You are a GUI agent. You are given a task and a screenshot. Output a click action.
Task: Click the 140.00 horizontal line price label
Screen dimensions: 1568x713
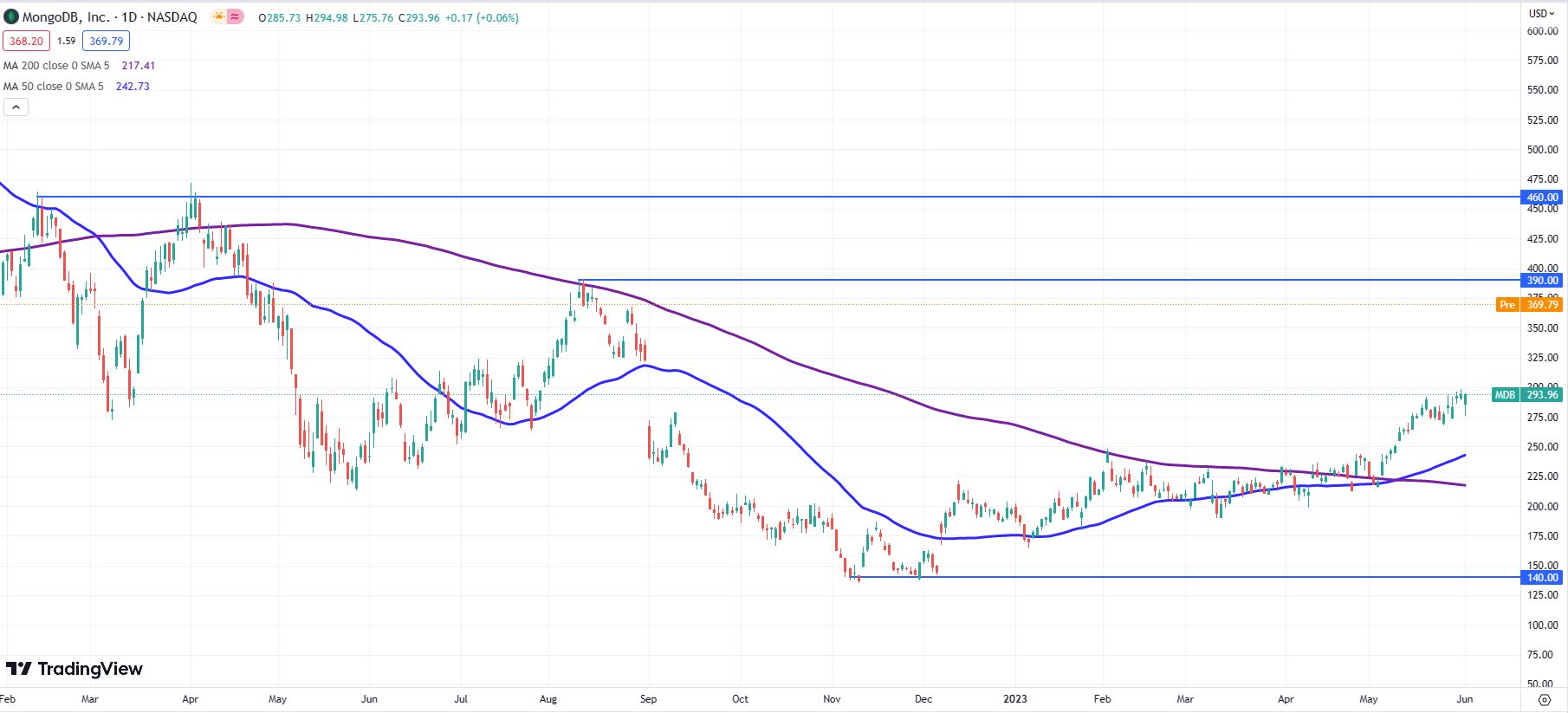click(1542, 578)
